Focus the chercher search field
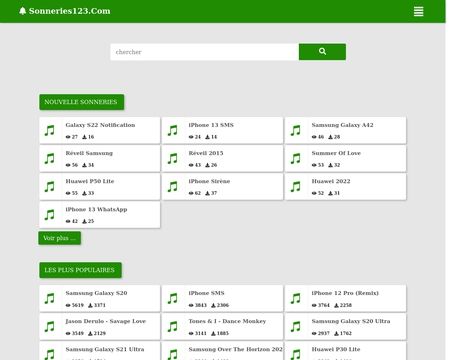This screenshot has width=450, height=360. 204,52
